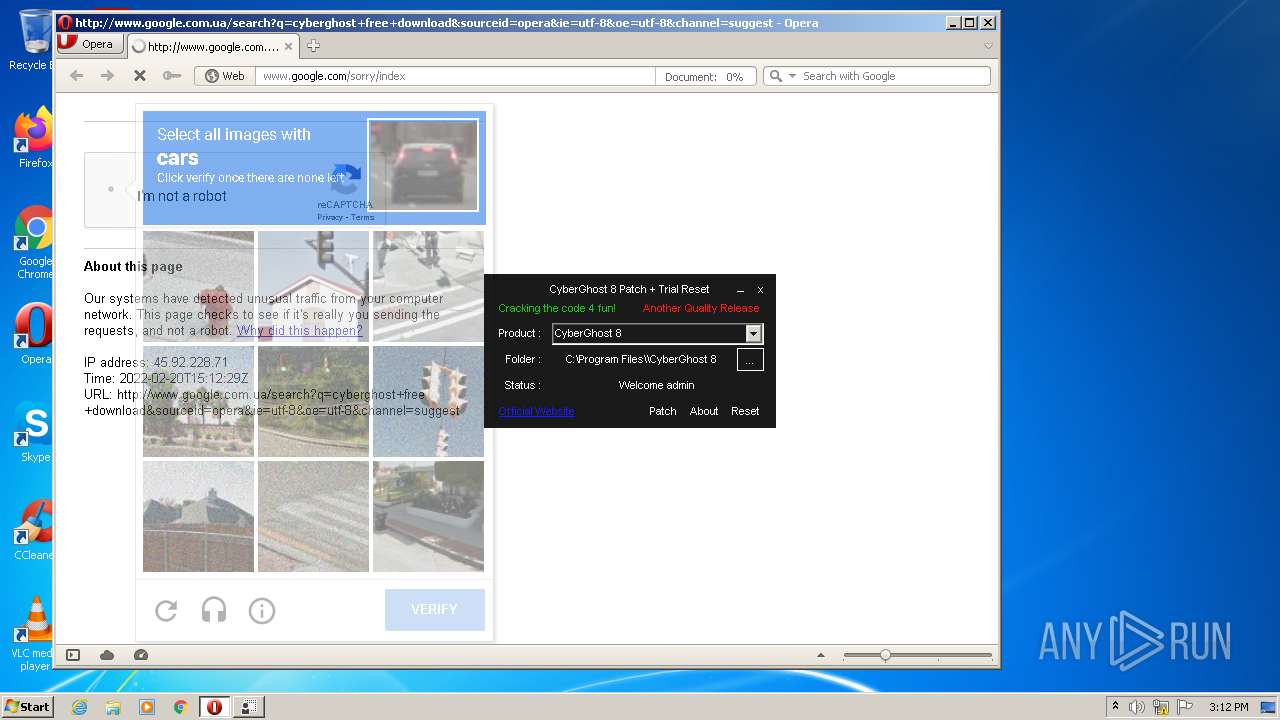Switch to the patcher taskbar button

pyautogui.click(x=249, y=707)
